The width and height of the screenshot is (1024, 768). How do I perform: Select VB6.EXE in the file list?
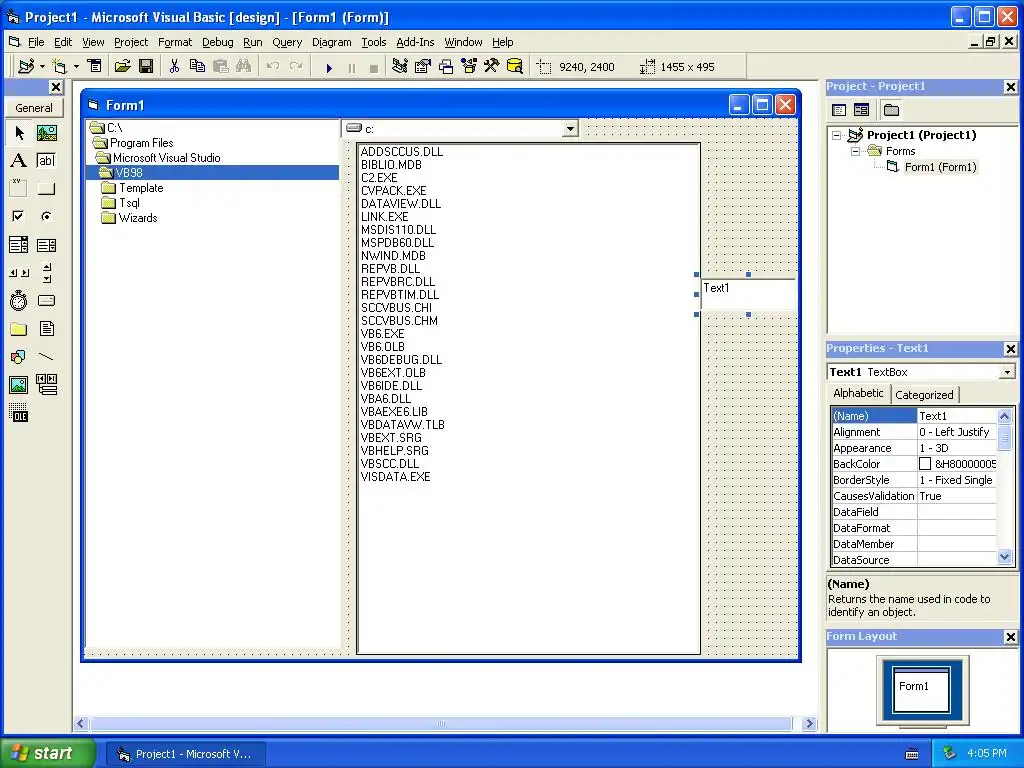pos(383,334)
